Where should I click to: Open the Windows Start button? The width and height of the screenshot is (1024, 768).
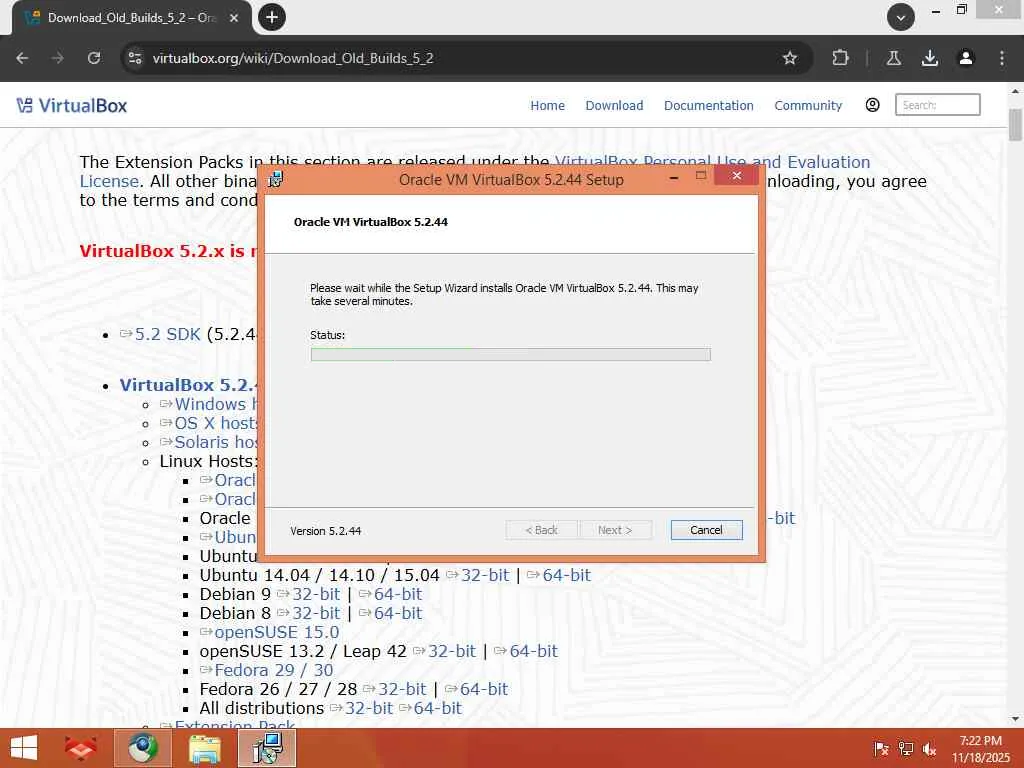[24, 748]
